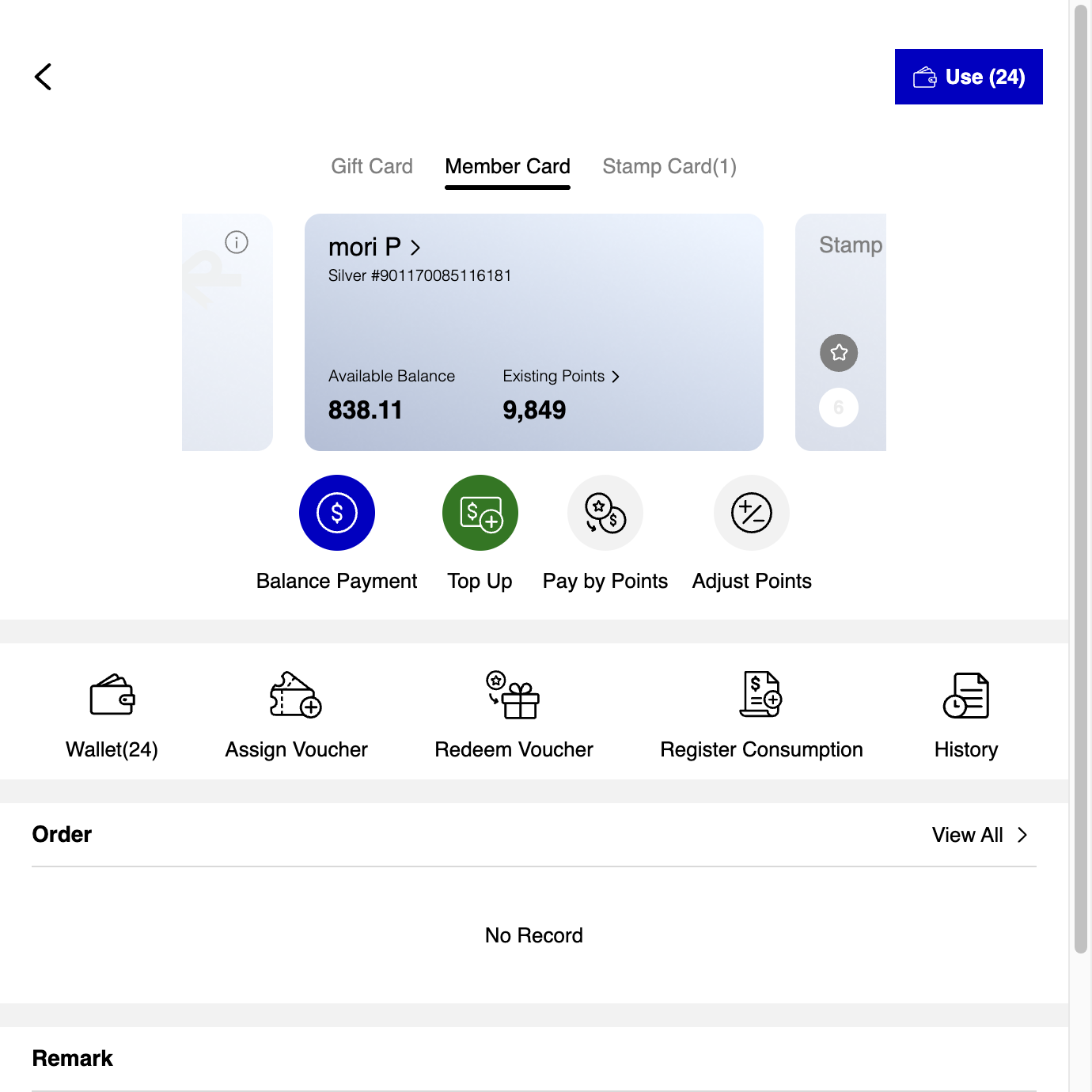Go back using the left arrow
Screen dimensions: 1092x1092
point(44,77)
